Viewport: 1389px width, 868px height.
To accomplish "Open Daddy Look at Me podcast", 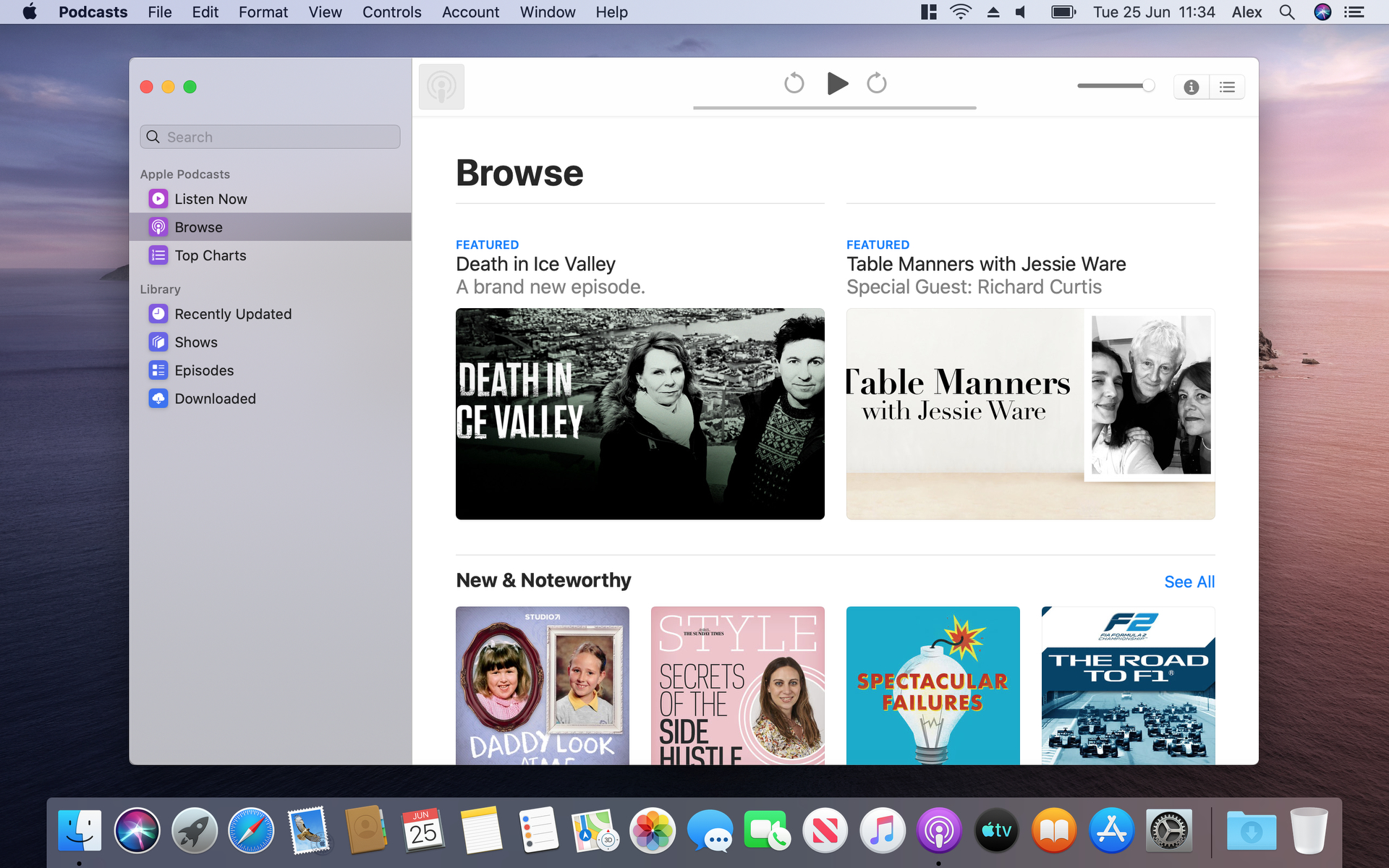I will coord(543,686).
